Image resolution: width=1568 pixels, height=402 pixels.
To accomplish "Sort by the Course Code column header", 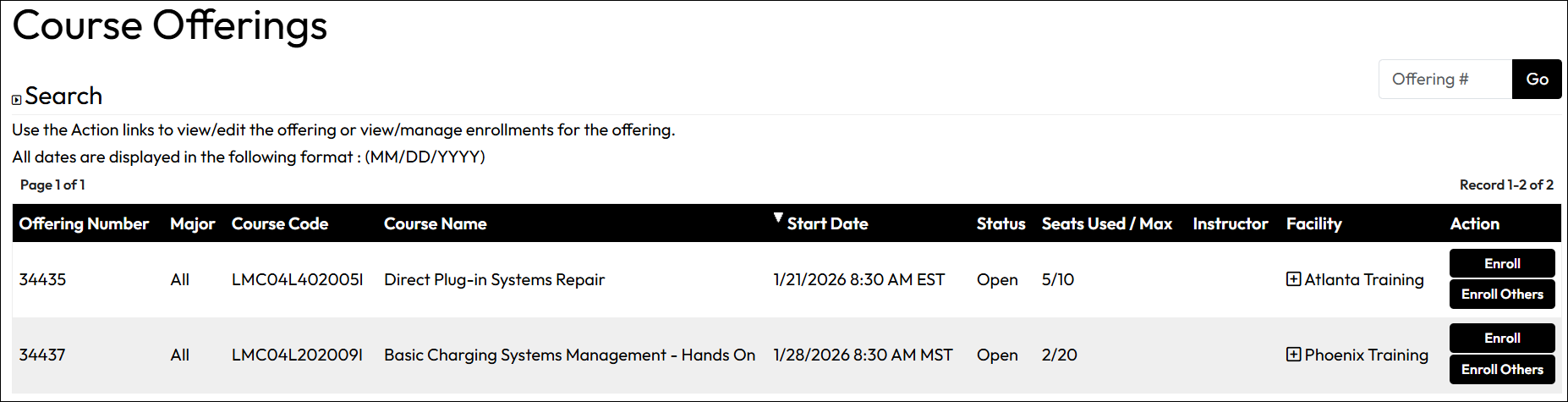I will coord(280,224).
